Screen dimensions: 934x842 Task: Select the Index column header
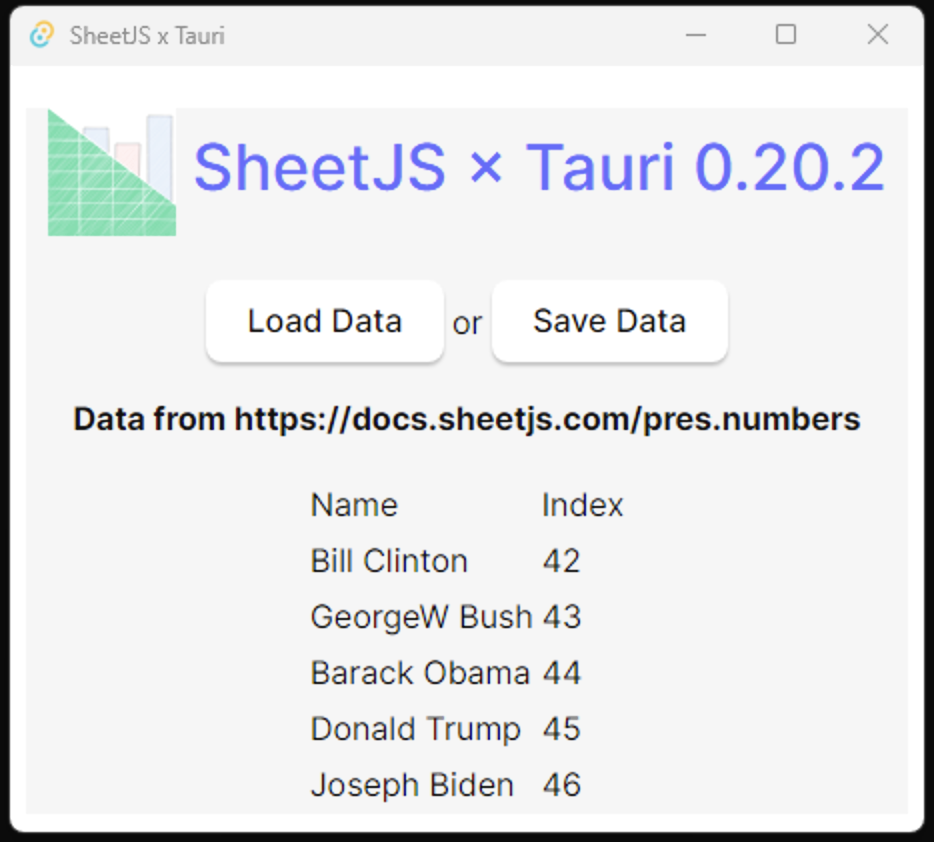582,505
